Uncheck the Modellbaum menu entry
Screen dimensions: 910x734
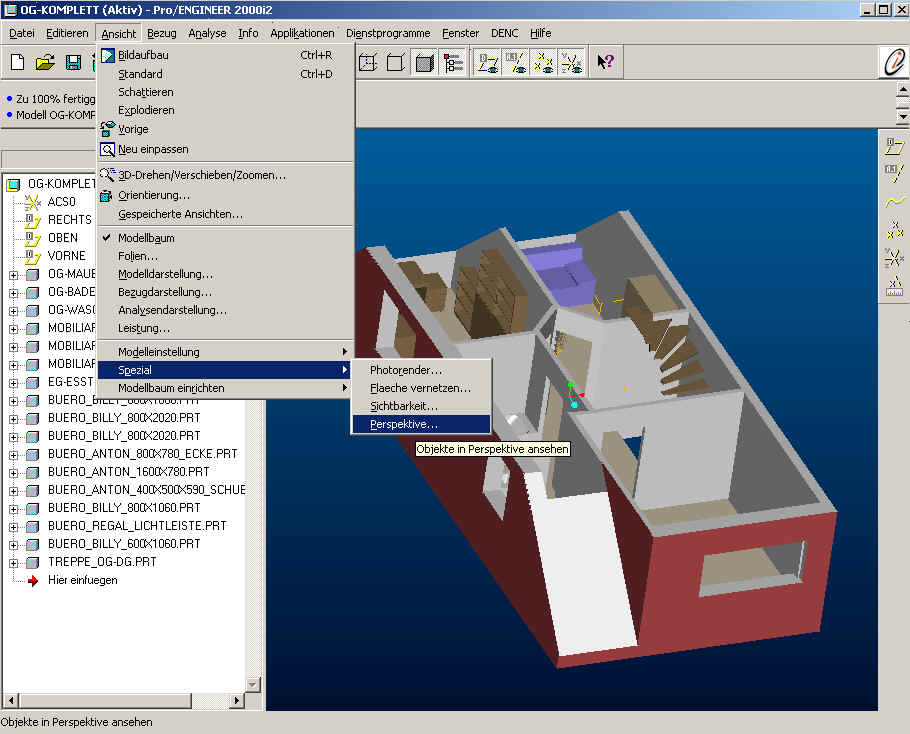(226, 238)
